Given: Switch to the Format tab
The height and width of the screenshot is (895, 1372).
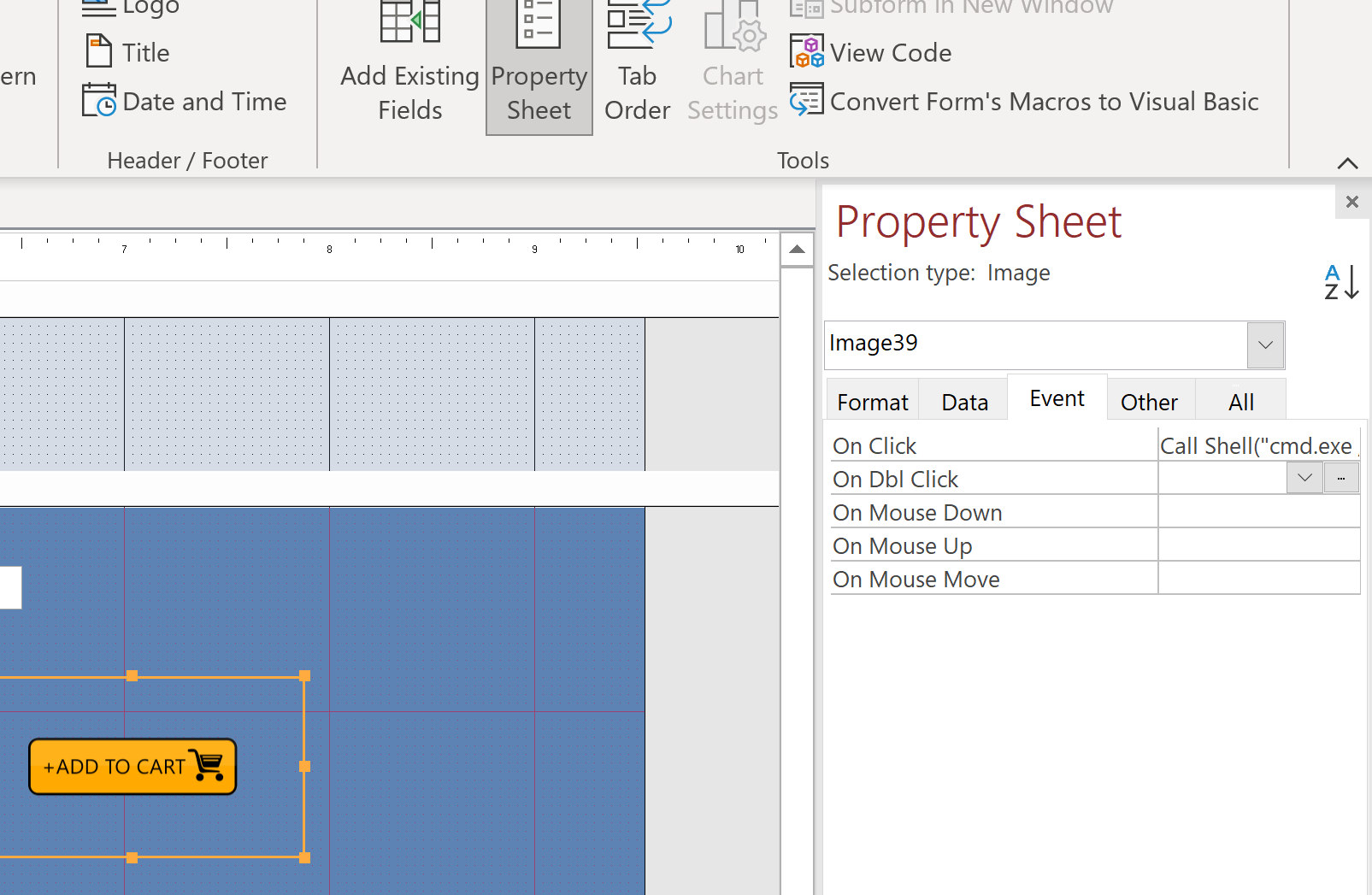Looking at the screenshot, I should [873, 402].
